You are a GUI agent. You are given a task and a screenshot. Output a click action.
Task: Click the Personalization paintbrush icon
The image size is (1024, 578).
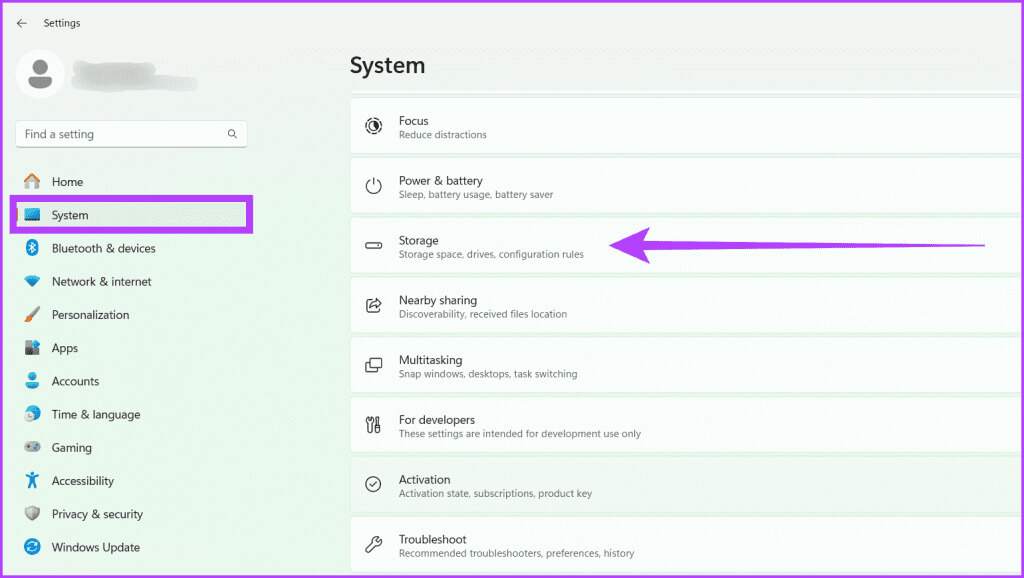pyautogui.click(x=32, y=314)
